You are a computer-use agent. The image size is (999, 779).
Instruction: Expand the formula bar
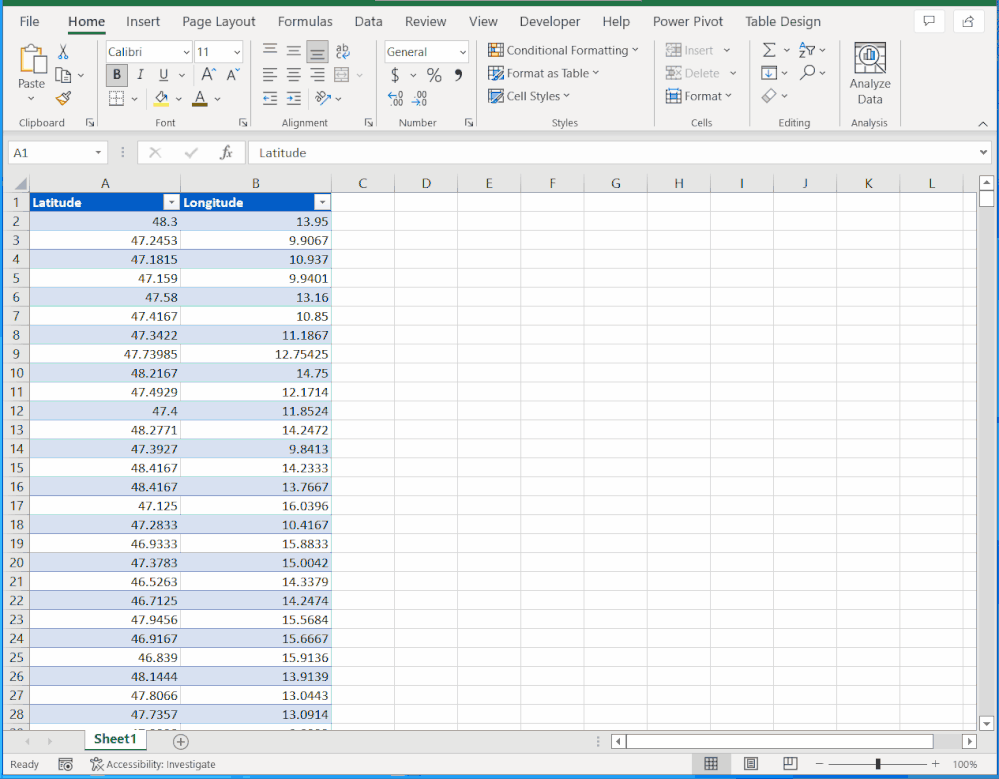click(983, 152)
